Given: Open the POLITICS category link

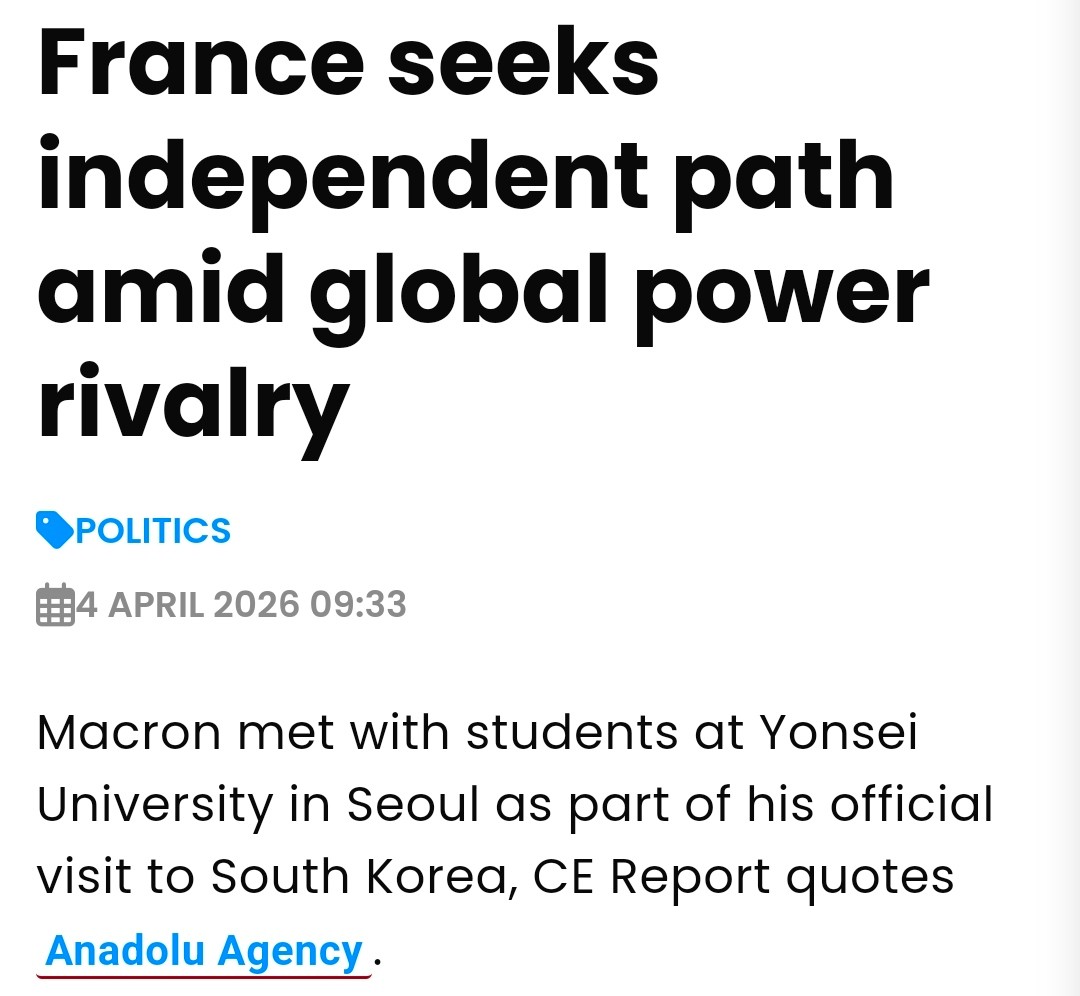Looking at the screenshot, I should [153, 530].
